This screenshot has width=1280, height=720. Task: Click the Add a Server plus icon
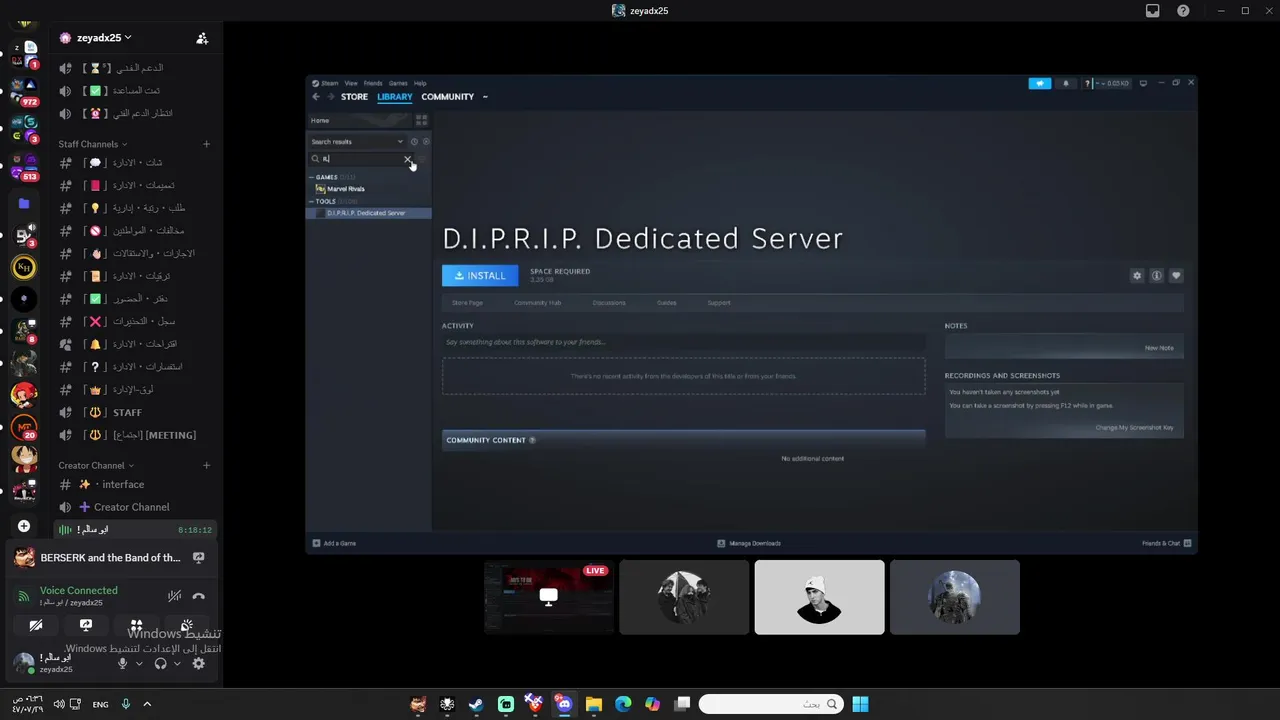click(x=24, y=526)
